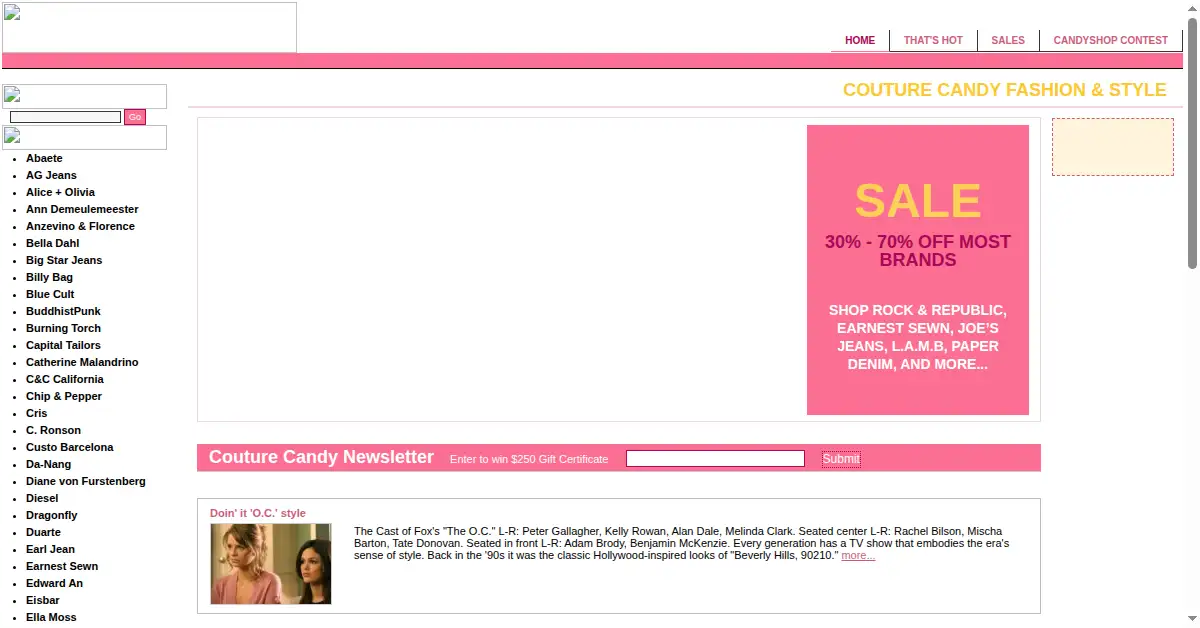Follow the 'more...' article link
1200x628 pixels.
(858, 555)
